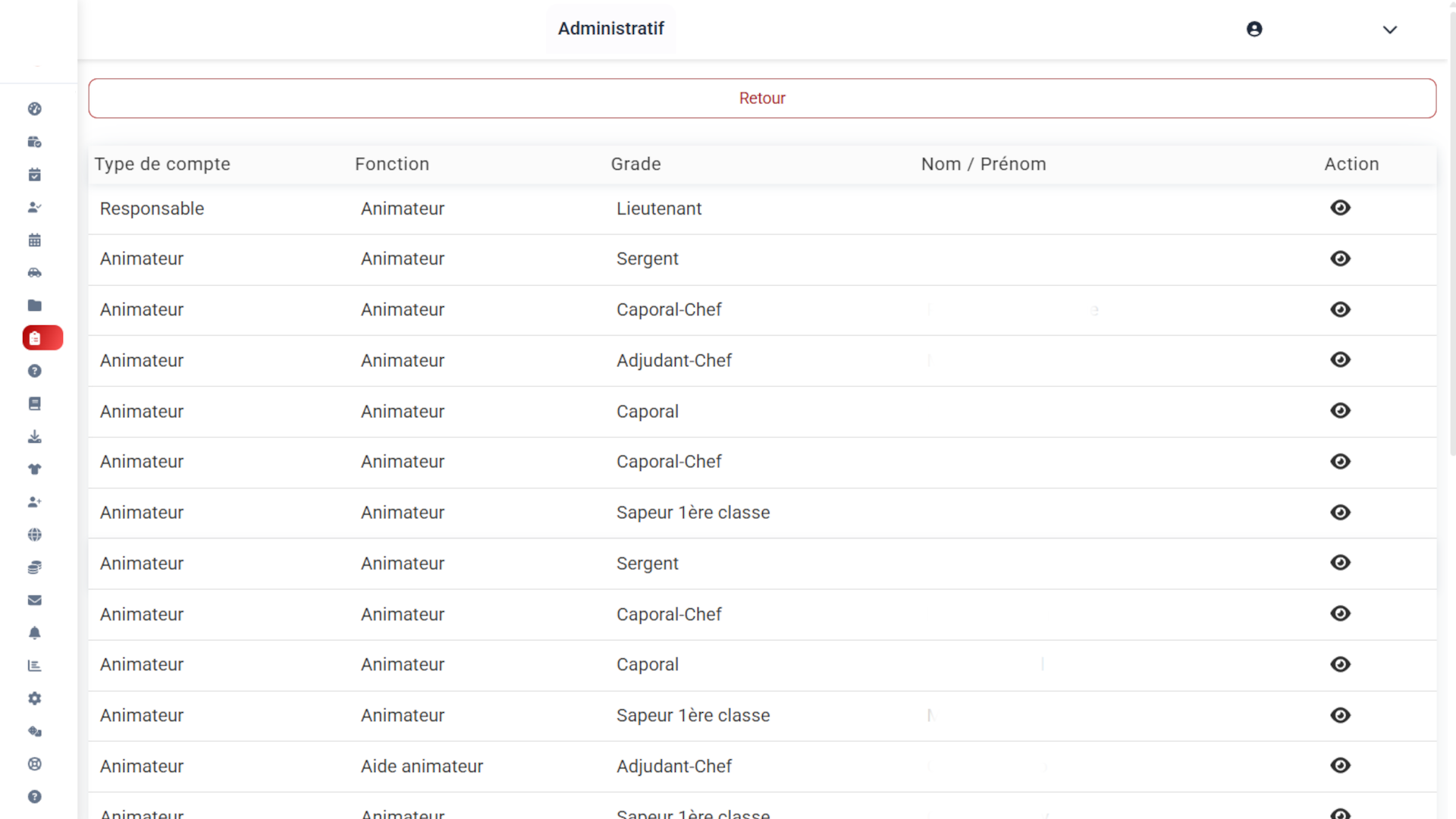Click the vertical scrollbar on the right edge

[1451, 227]
